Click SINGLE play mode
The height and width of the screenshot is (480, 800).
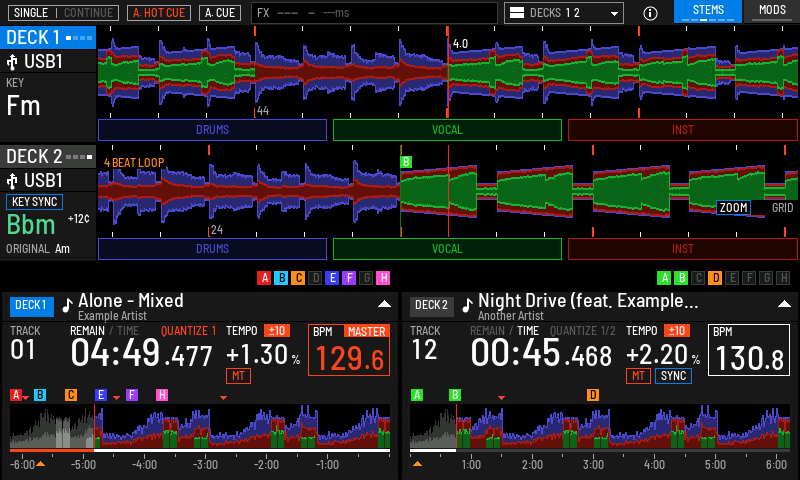(31, 13)
